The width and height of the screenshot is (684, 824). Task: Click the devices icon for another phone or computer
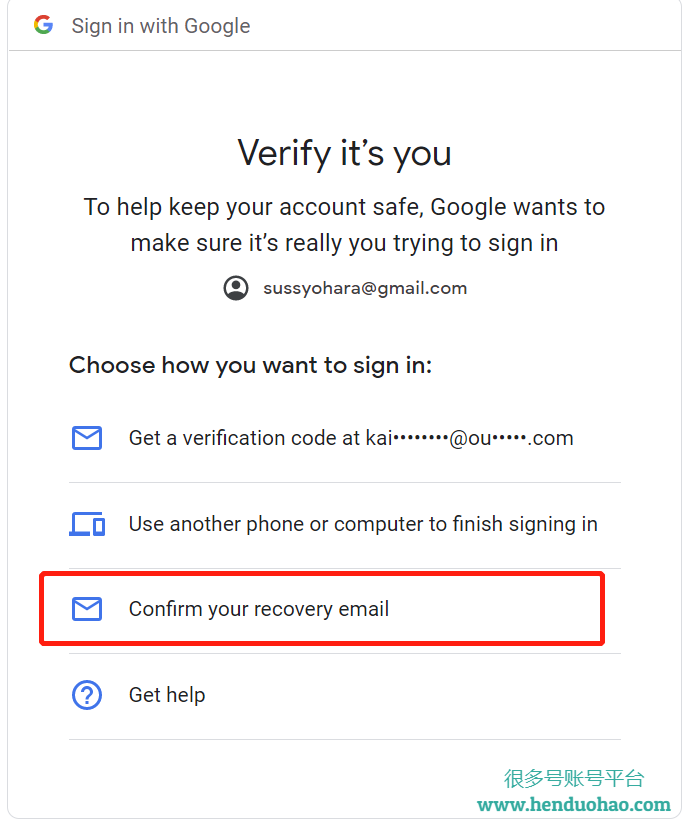point(87,524)
